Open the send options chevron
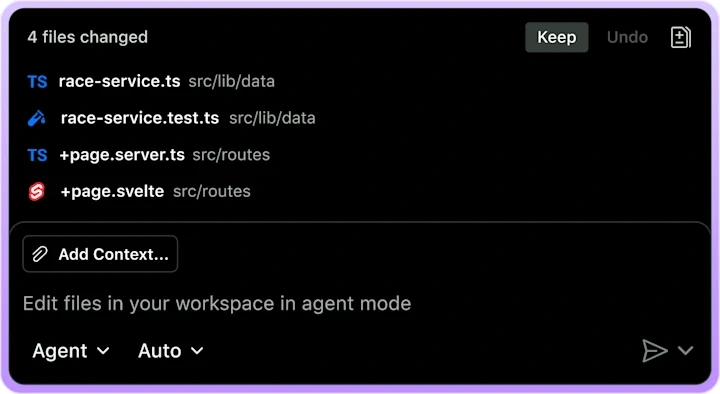Viewport: 720px width, 394px height. coord(685,351)
